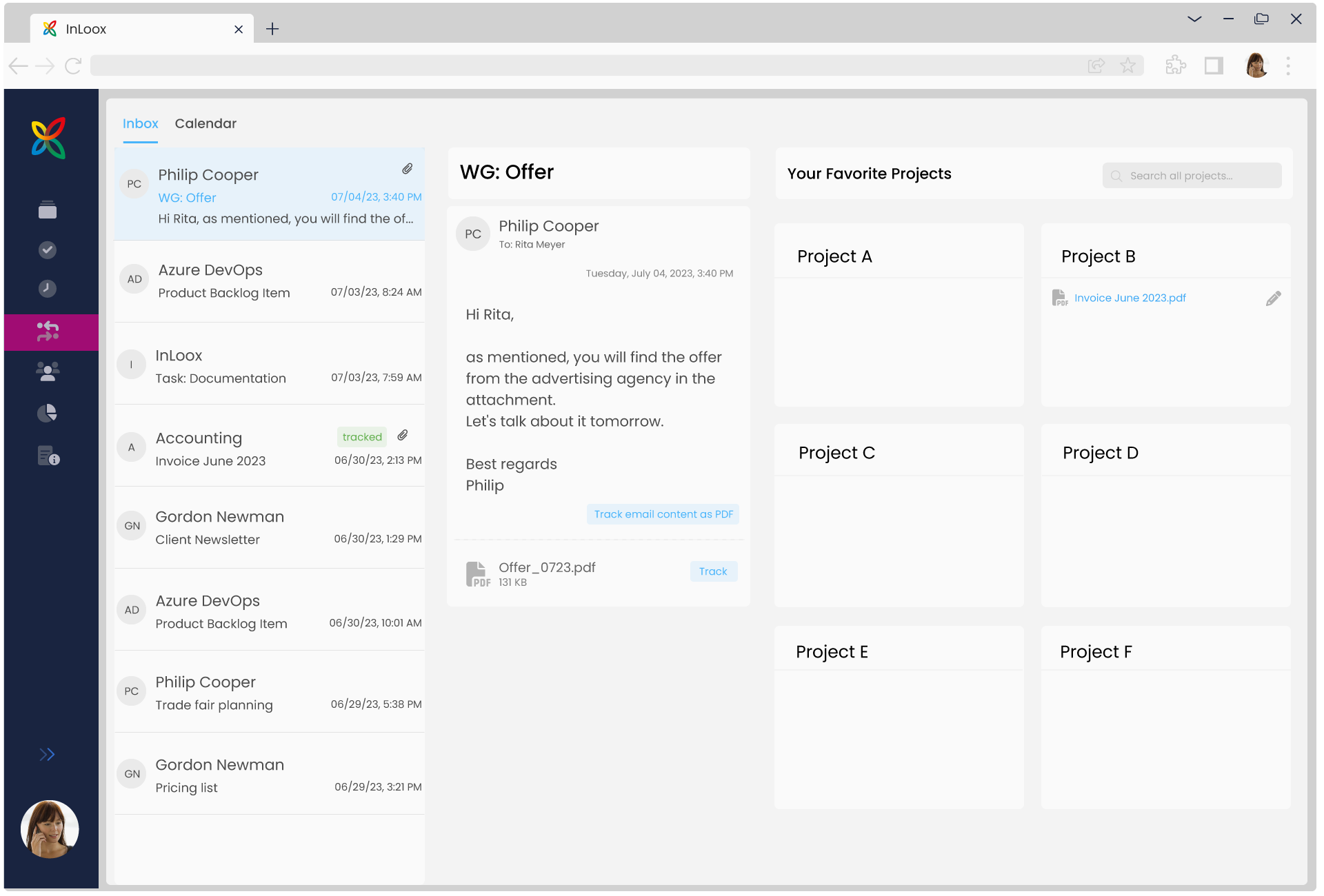This screenshot has height=896, width=1324.
Task: Click Track button for Offer_0723.pdf
Action: point(713,571)
